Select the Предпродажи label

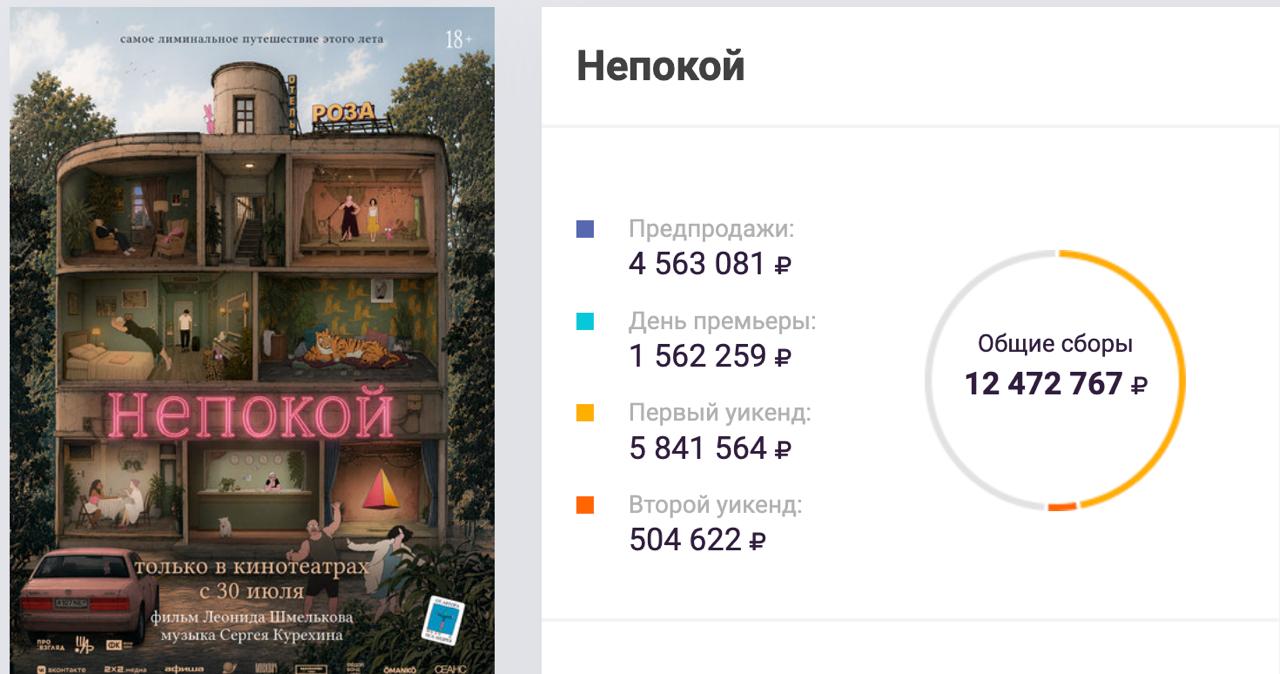coord(711,229)
